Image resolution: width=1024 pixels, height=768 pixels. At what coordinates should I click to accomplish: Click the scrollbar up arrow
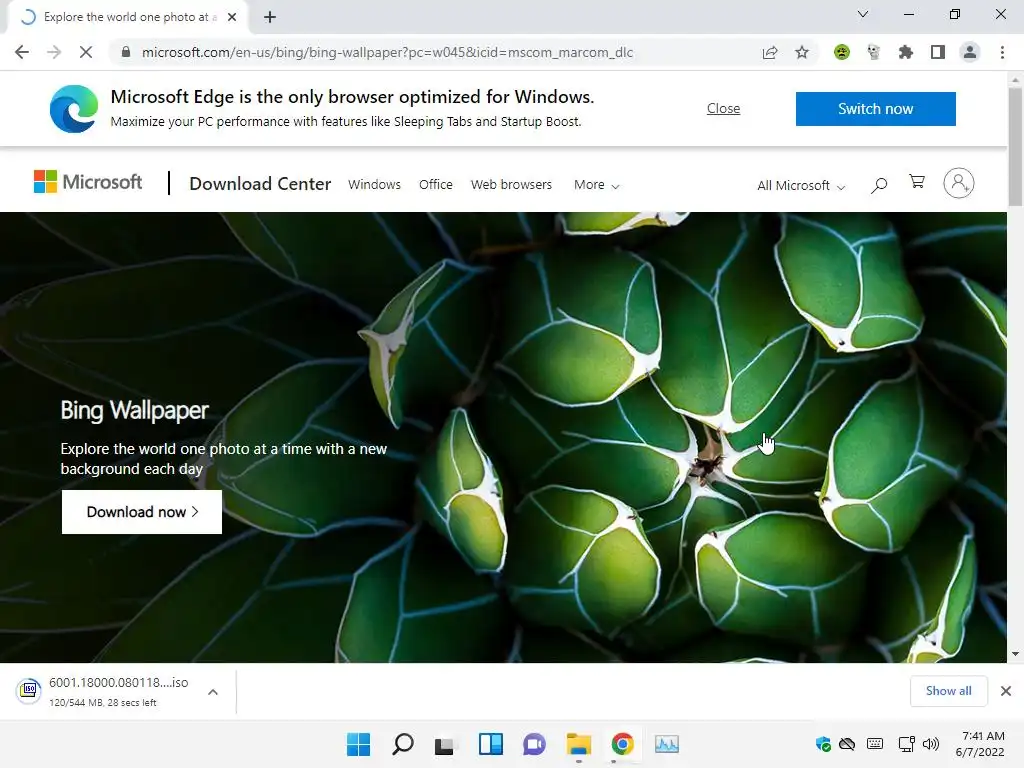[x=1015, y=79]
